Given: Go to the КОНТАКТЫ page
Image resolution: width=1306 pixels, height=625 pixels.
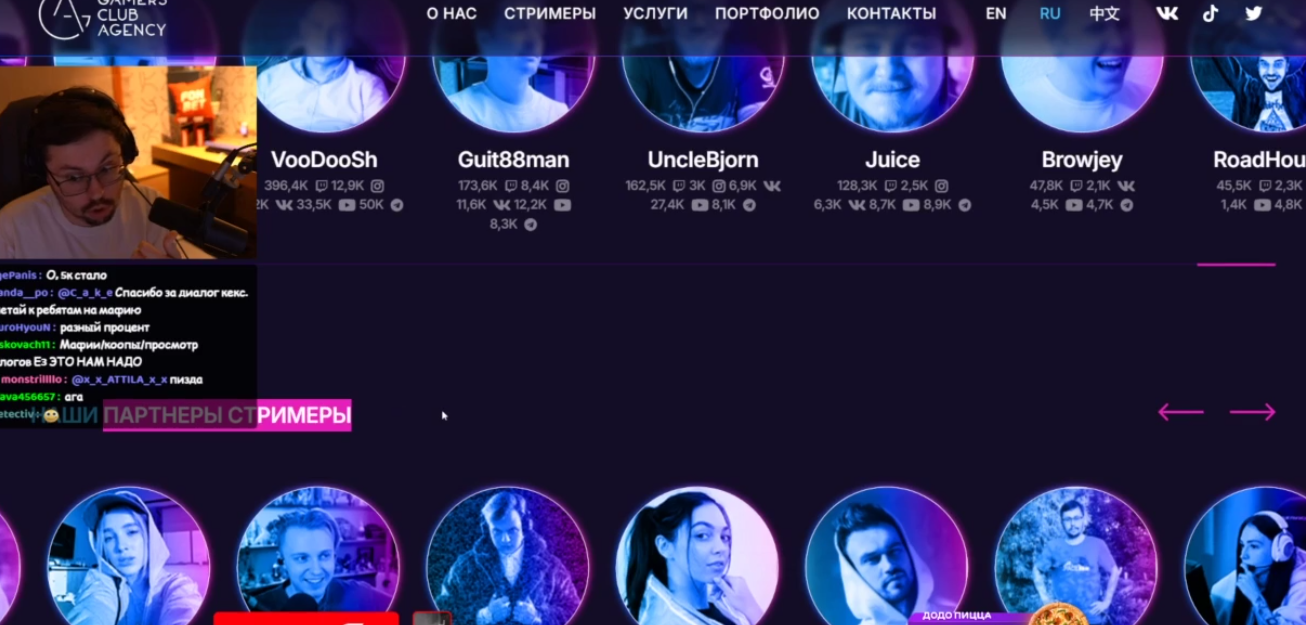Looking at the screenshot, I should (x=892, y=14).
